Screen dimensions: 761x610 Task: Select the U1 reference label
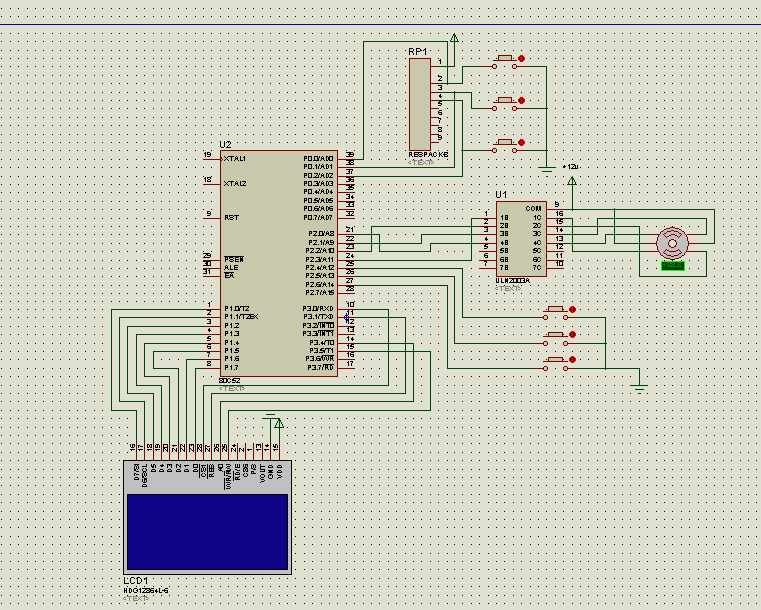point(502,194)
